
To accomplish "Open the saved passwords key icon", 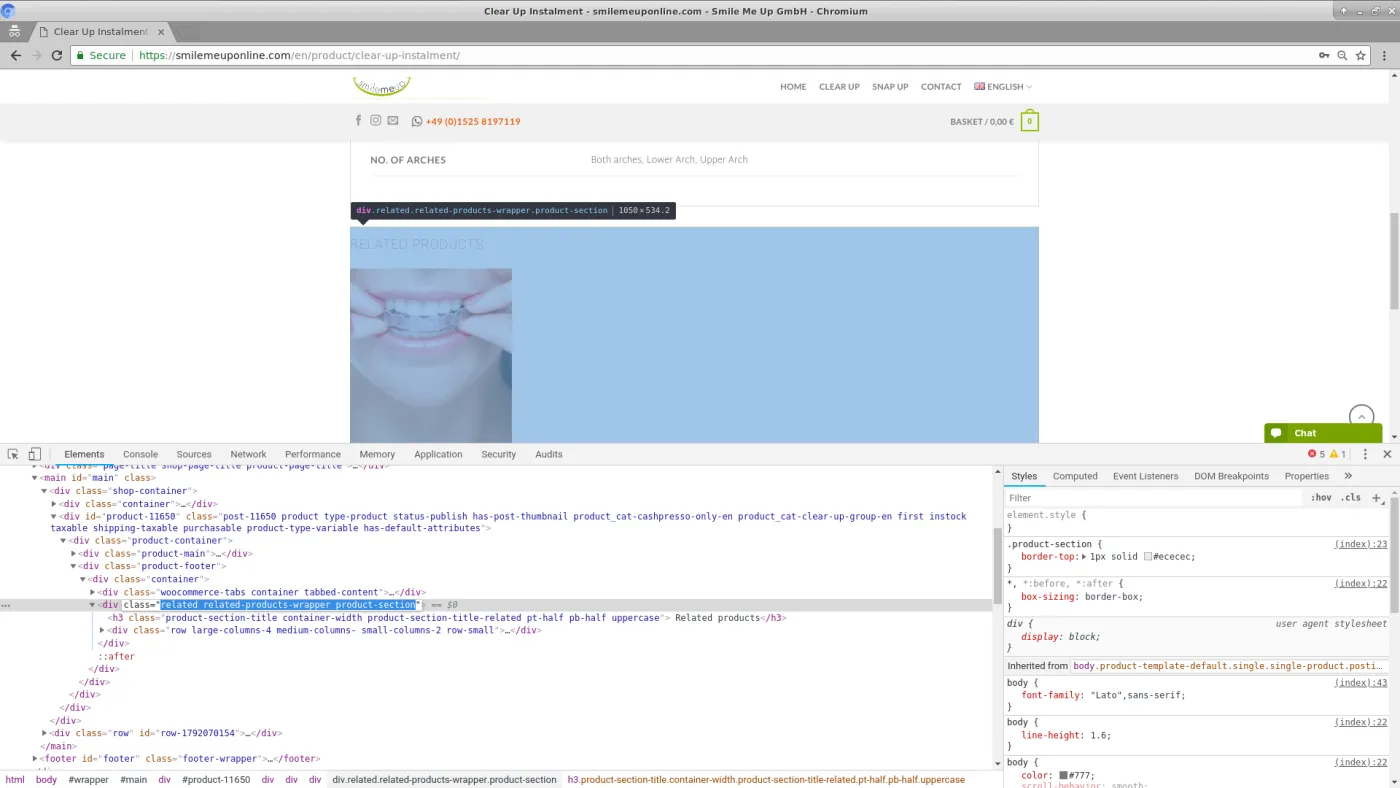I will 1324,56.
